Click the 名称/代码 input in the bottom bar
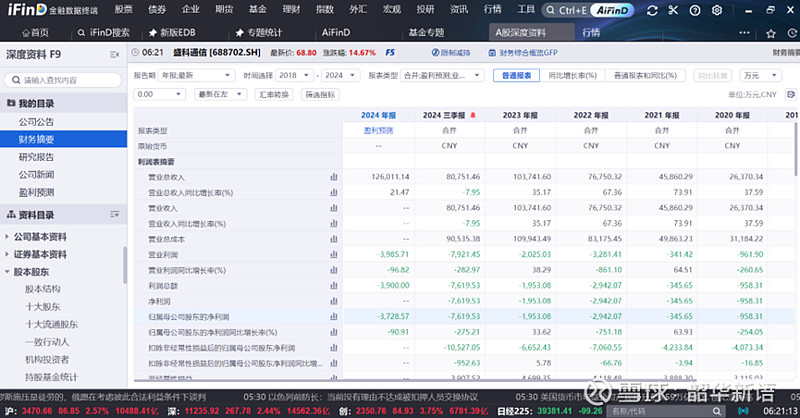This screenshot has height=418, width=800. click(x=661, y=411)
